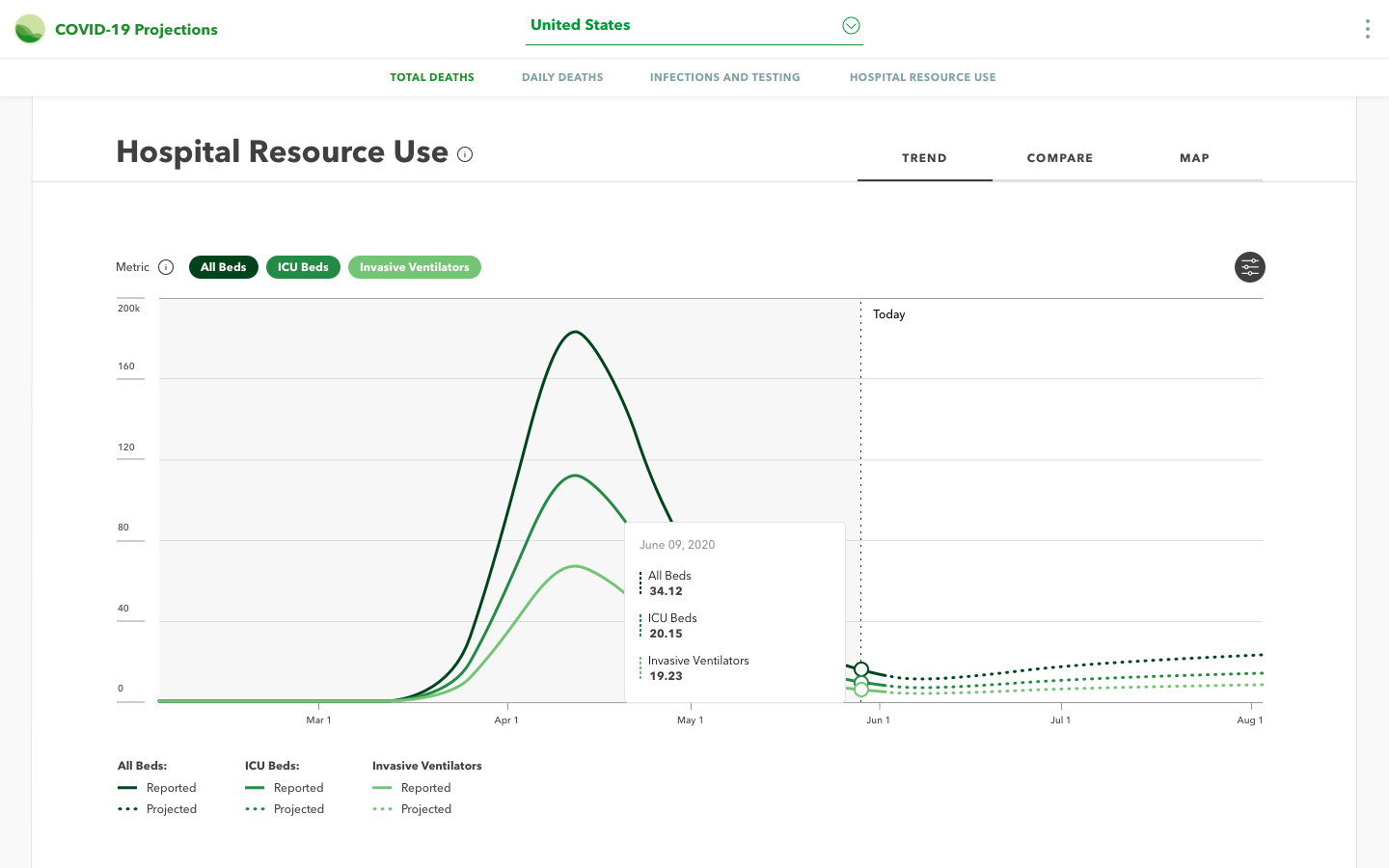Click the Invasive Ventilators Projected legend marker
Screen dimensions: 1389x868
pos(384,808)
